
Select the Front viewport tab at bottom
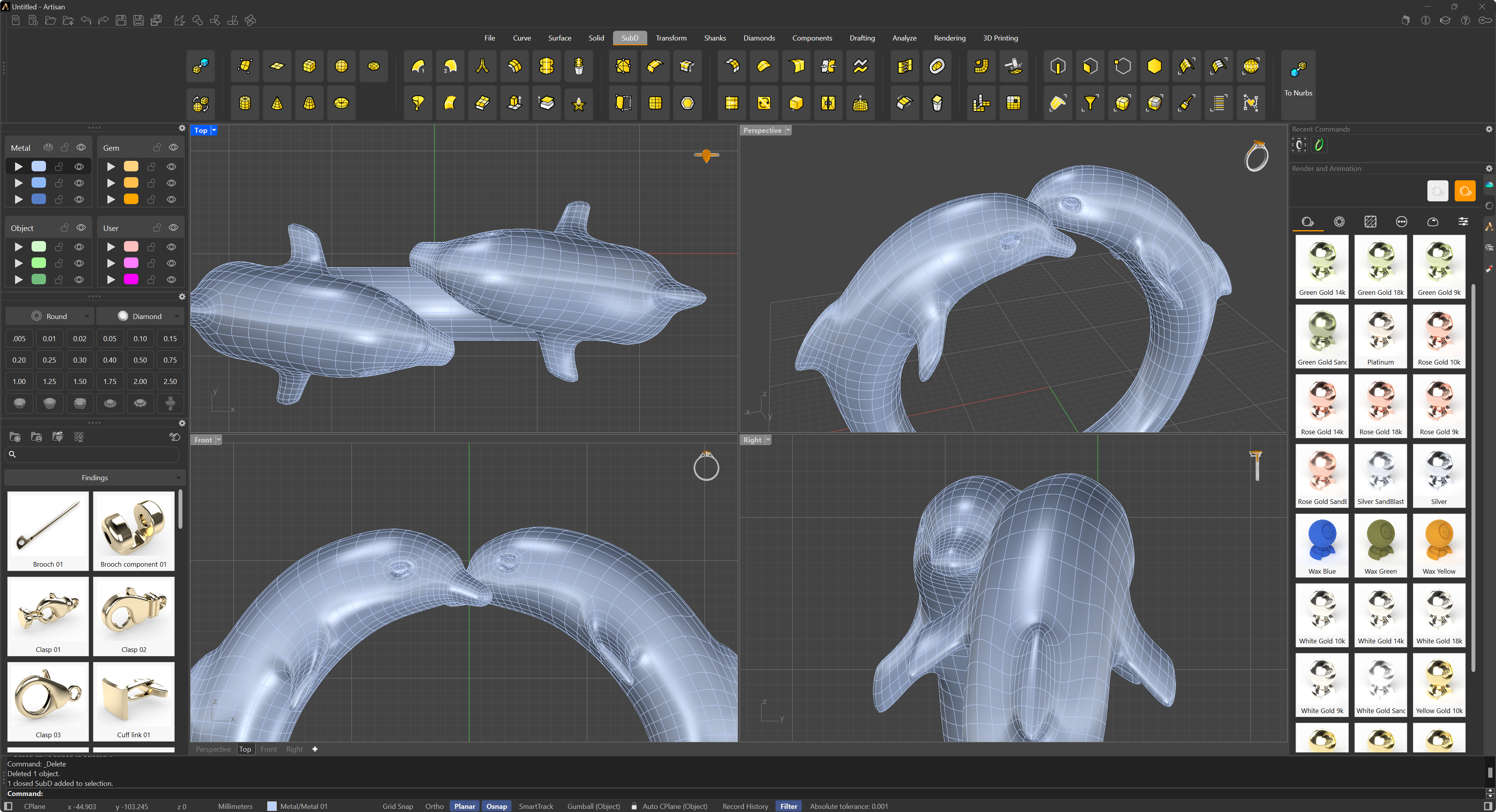(268, 749)
